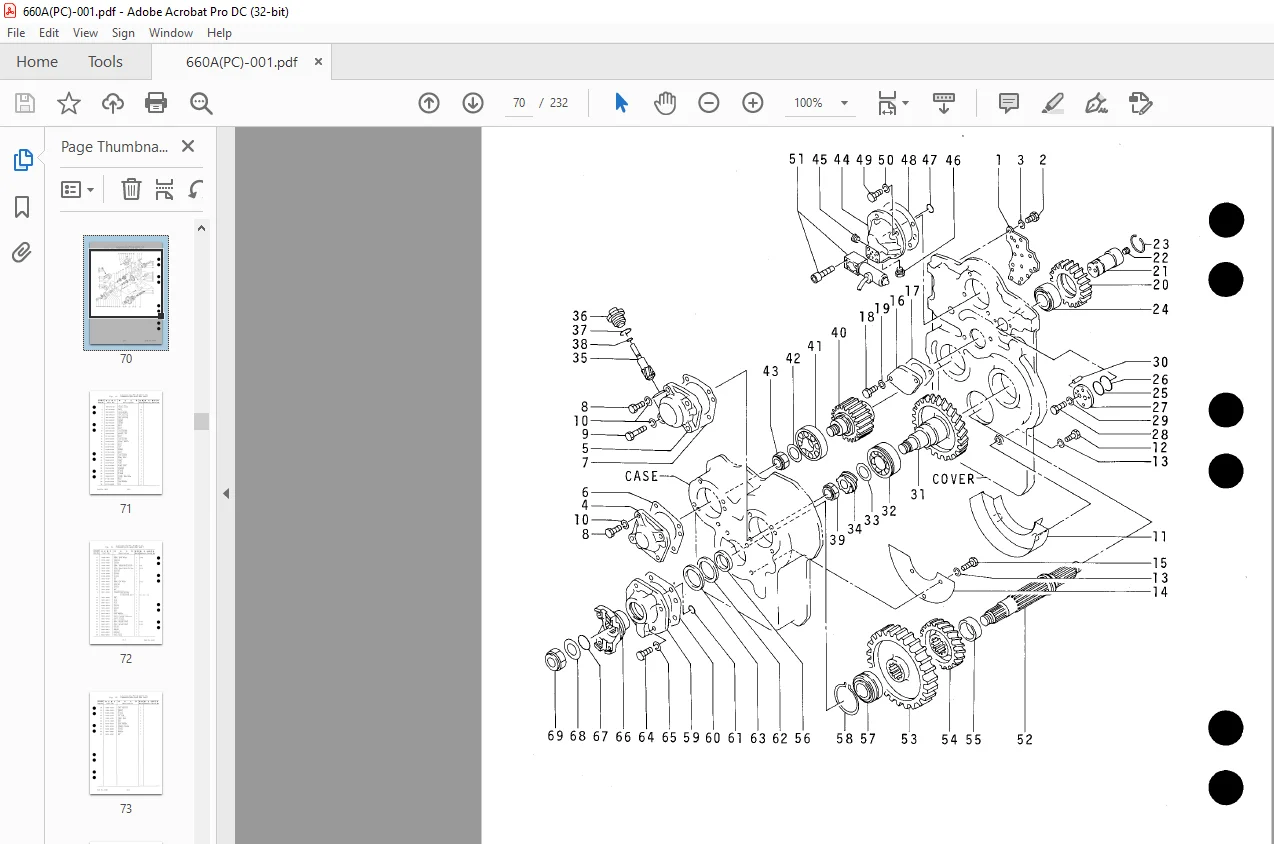Select the highlight pen tool
Image resolution: width=1274 pixels, height=844 pixels.
(1052, 103)
